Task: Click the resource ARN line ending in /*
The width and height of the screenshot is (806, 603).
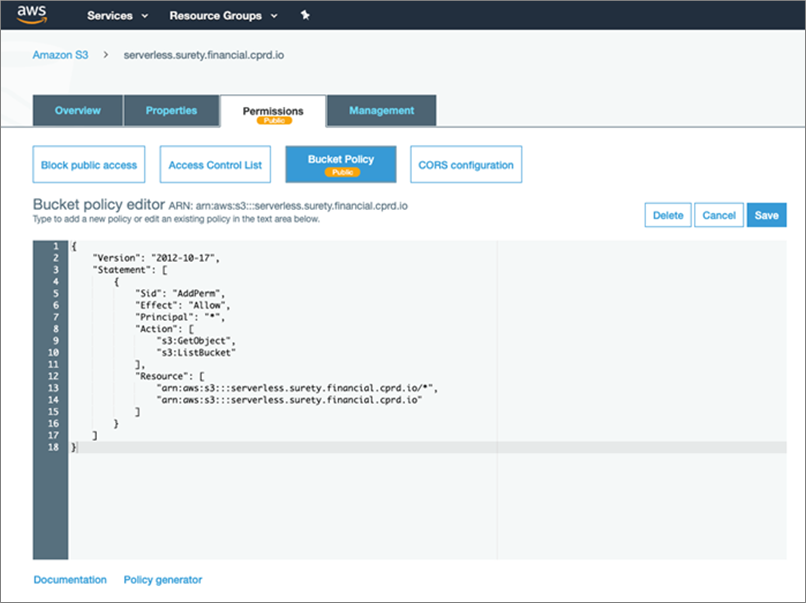Action: point(297,388)
